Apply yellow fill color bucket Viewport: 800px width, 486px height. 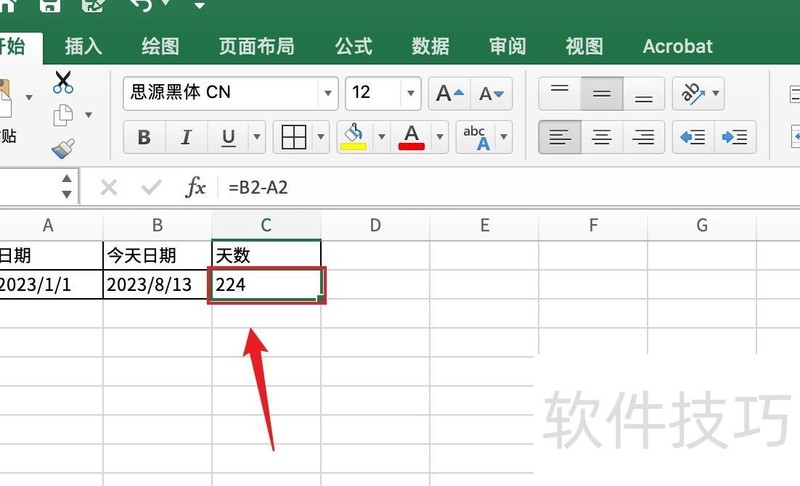(x=354, y=137)
